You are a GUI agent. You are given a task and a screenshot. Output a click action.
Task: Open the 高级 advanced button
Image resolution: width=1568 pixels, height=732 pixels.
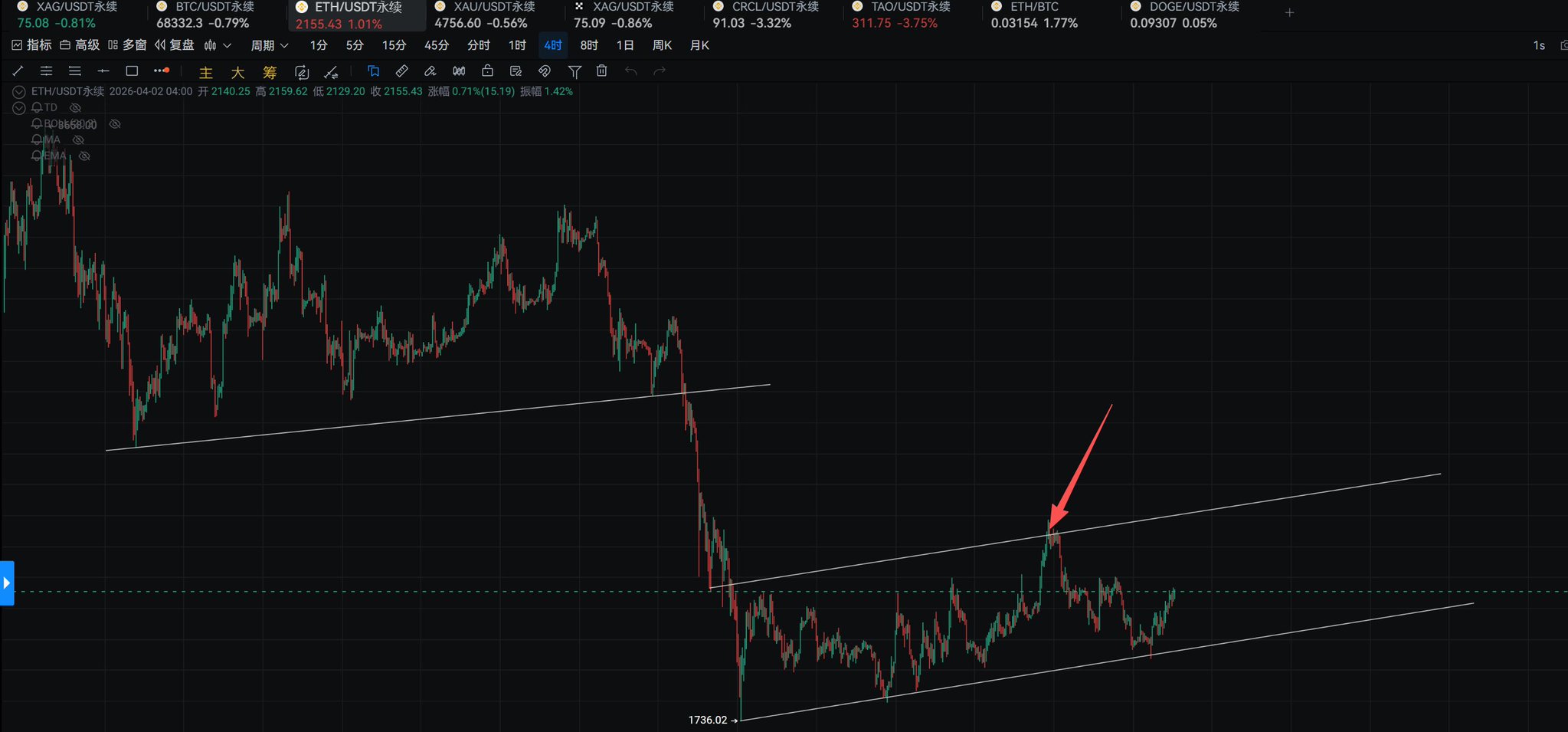(x=80, y=45)
